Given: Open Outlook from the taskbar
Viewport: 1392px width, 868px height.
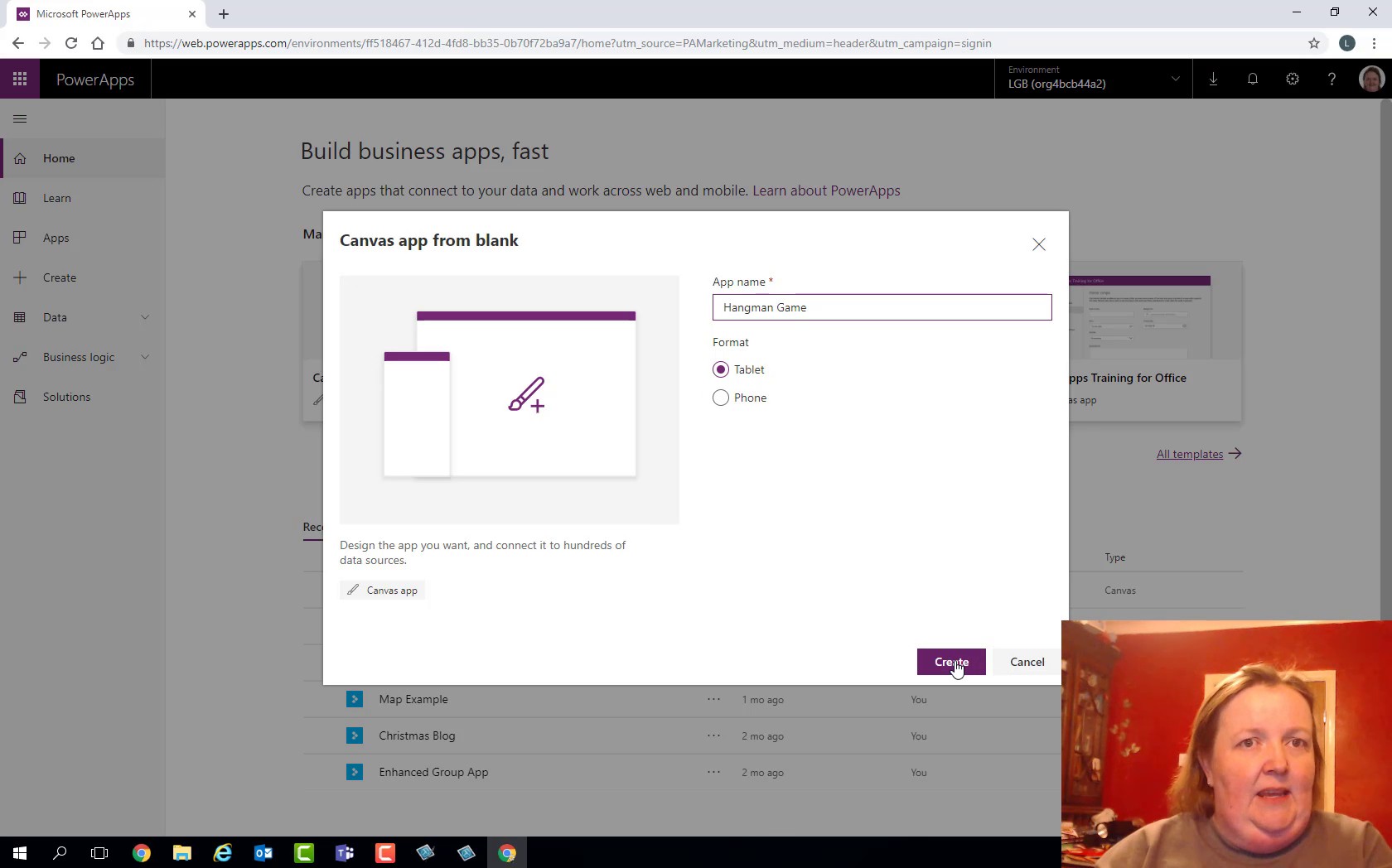Looking at the screenshot, I should coord(263,852).
